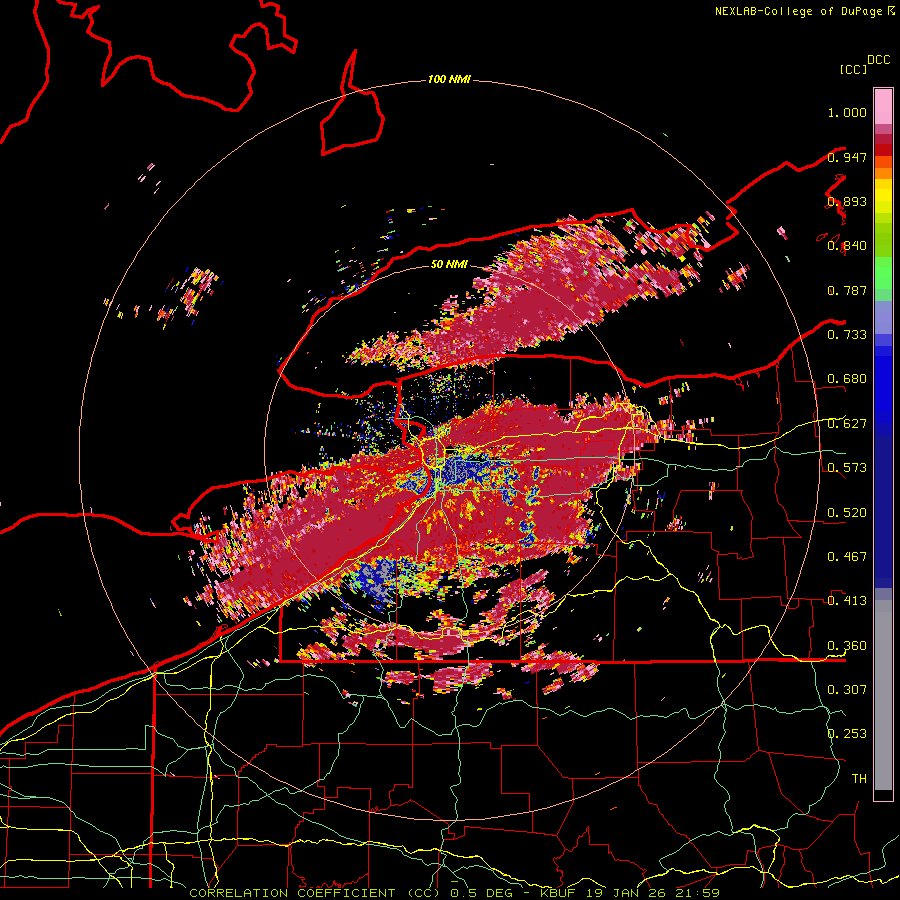Screen dimensions: 900x900
Task: Select the 0.307 scale value
Action: 847,690
